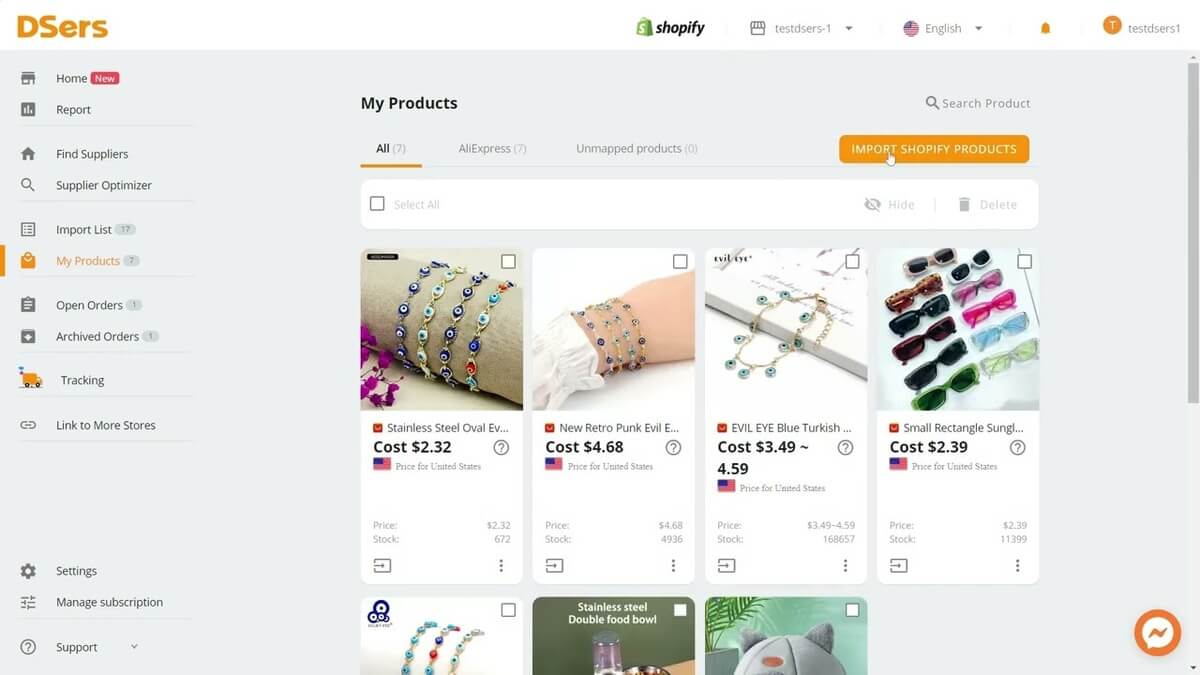1200x675 pixels.
Task: Open three-dot menu on sunglasses product card
Action: [x=1017, y=565]
